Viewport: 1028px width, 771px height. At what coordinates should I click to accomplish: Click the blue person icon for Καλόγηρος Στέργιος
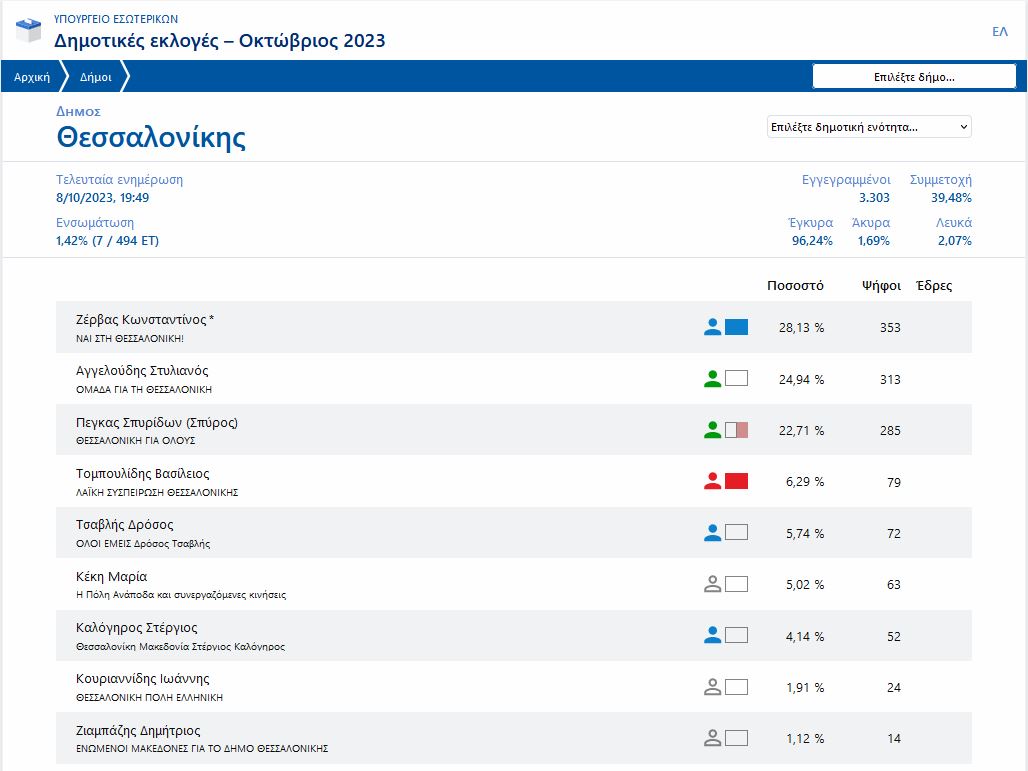pyautogui.click(x=712, y=636)
